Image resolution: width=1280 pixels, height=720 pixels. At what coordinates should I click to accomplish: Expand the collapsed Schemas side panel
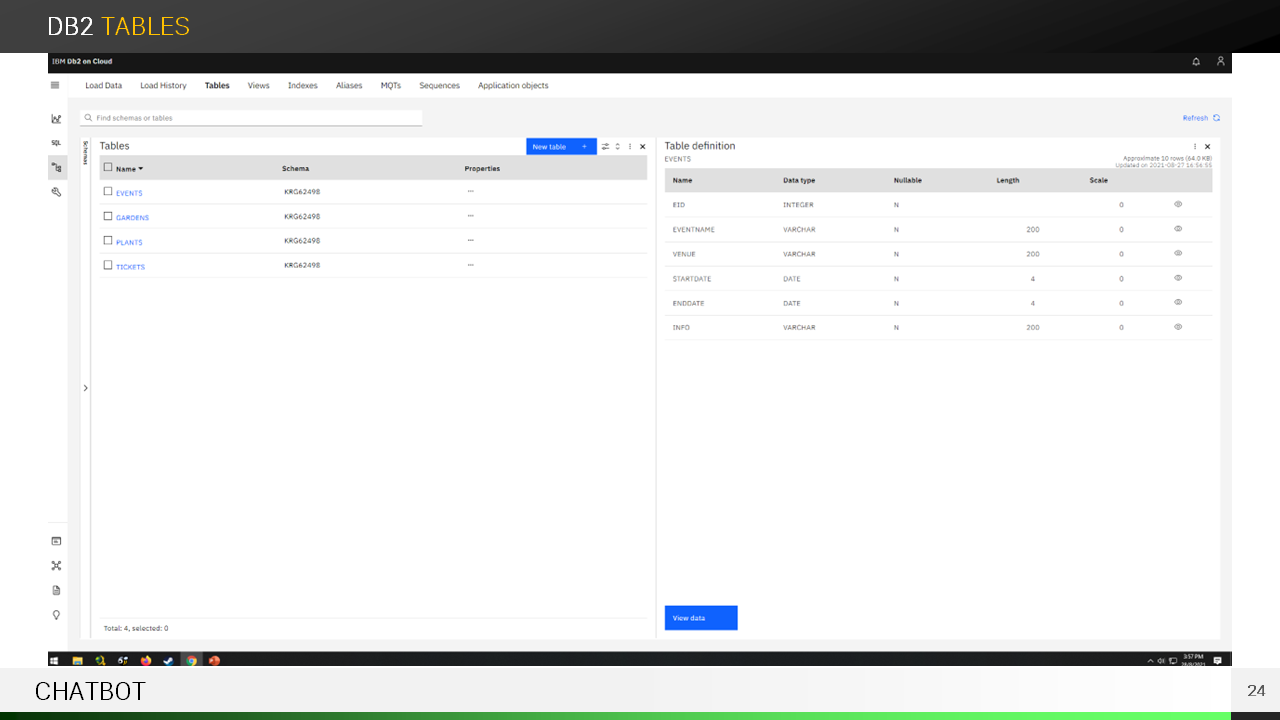[85, 388]
